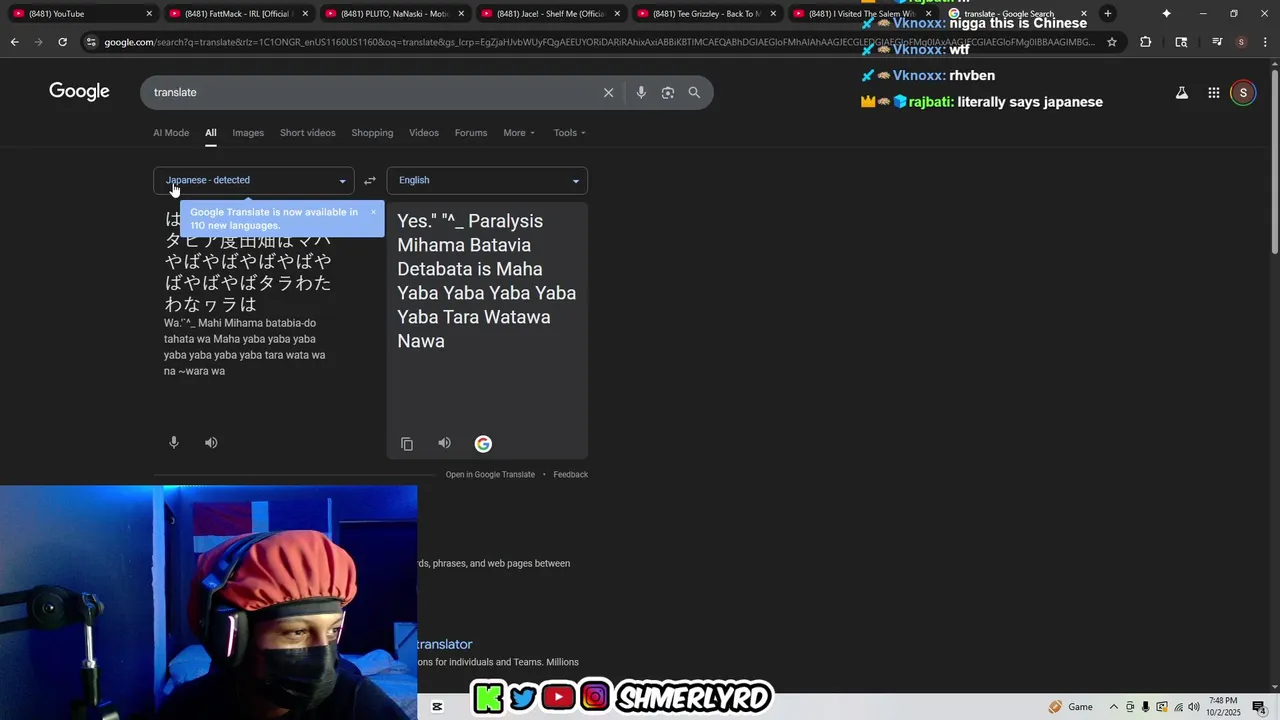Close the Jace! - Shelf Me tab
The image size is (1280, 720).
617,14
